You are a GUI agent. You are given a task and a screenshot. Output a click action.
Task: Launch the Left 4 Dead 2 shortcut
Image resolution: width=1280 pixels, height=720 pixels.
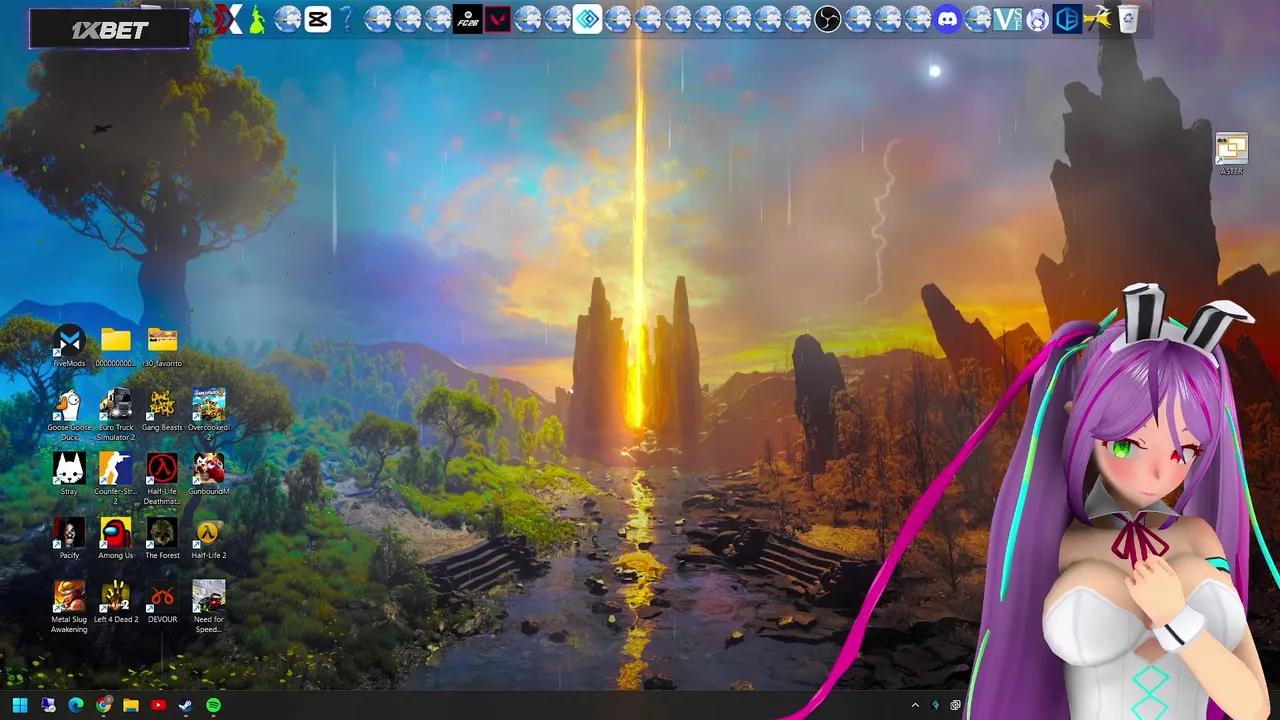[115, 602]
